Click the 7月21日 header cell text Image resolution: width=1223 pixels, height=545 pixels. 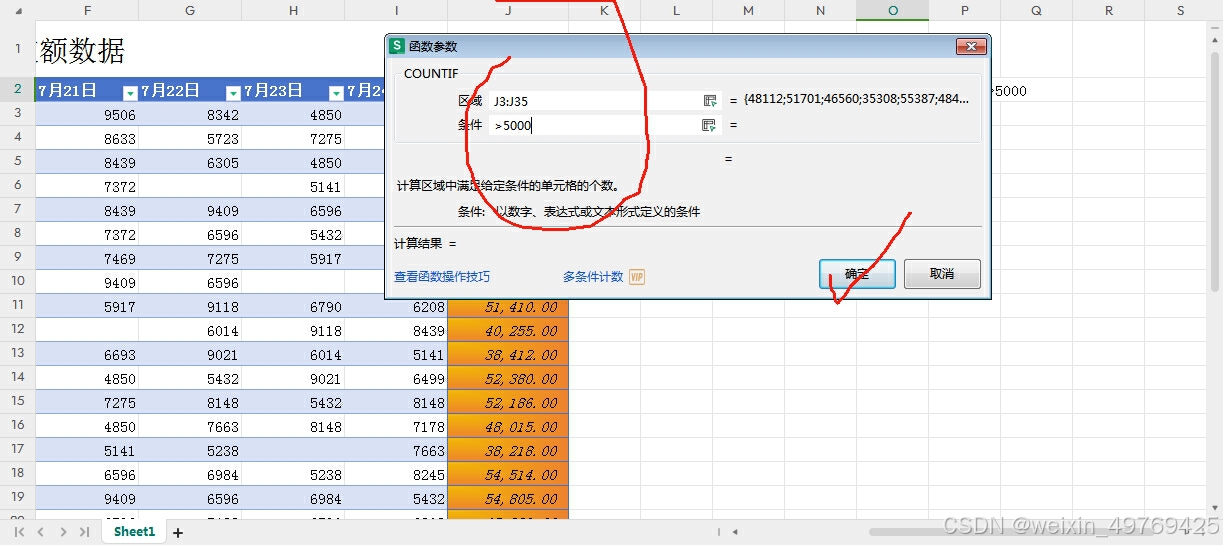(68, 90)
